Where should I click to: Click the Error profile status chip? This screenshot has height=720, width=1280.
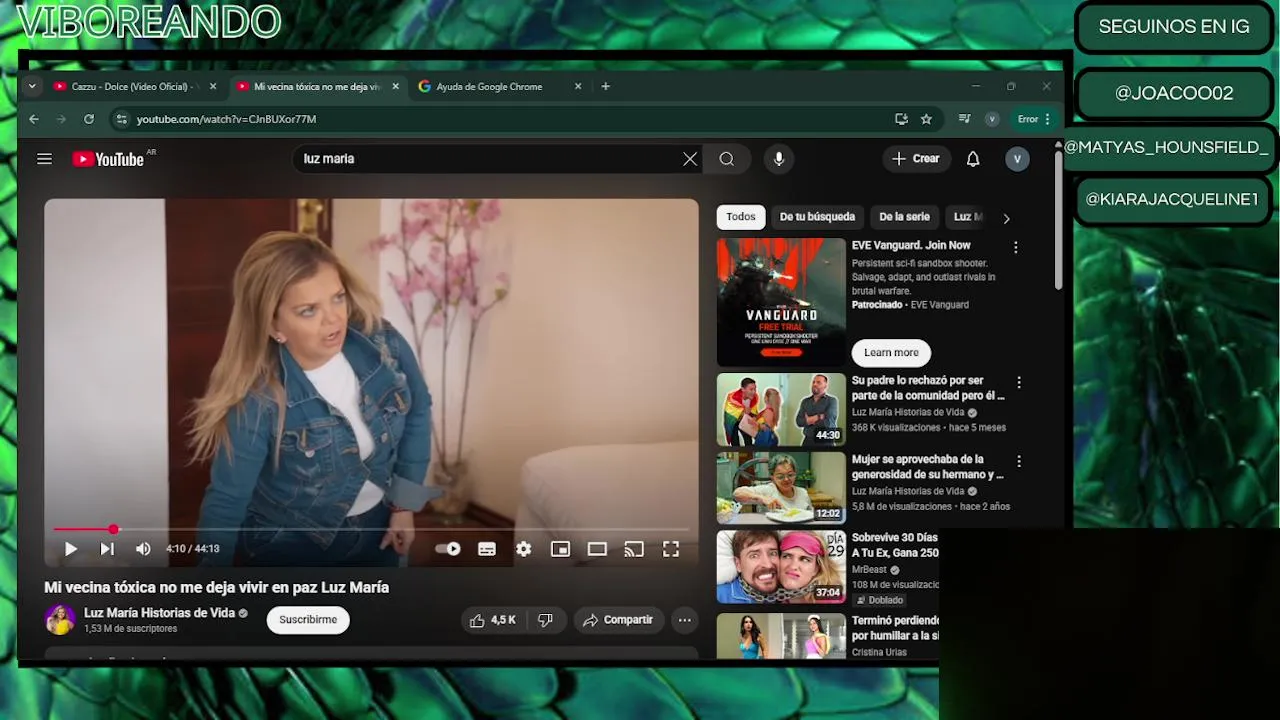coord(1028,119)
